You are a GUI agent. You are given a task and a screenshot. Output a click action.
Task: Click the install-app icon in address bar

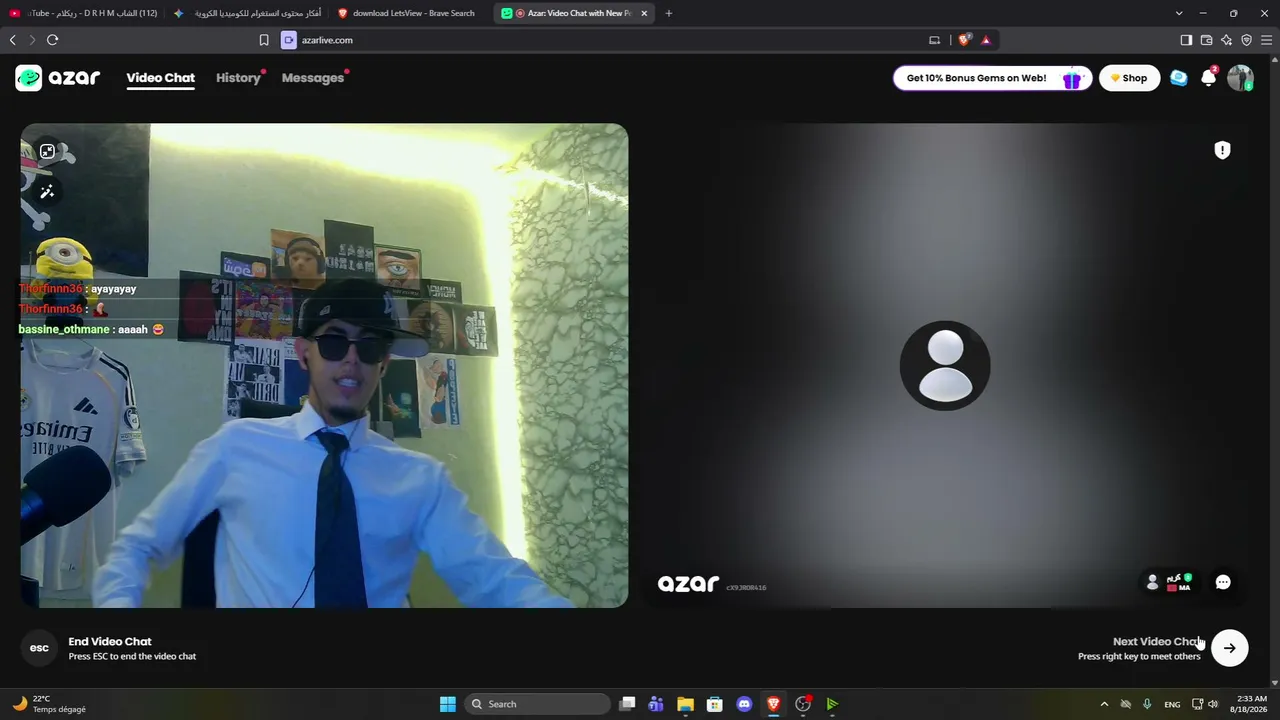coord(935,40)
